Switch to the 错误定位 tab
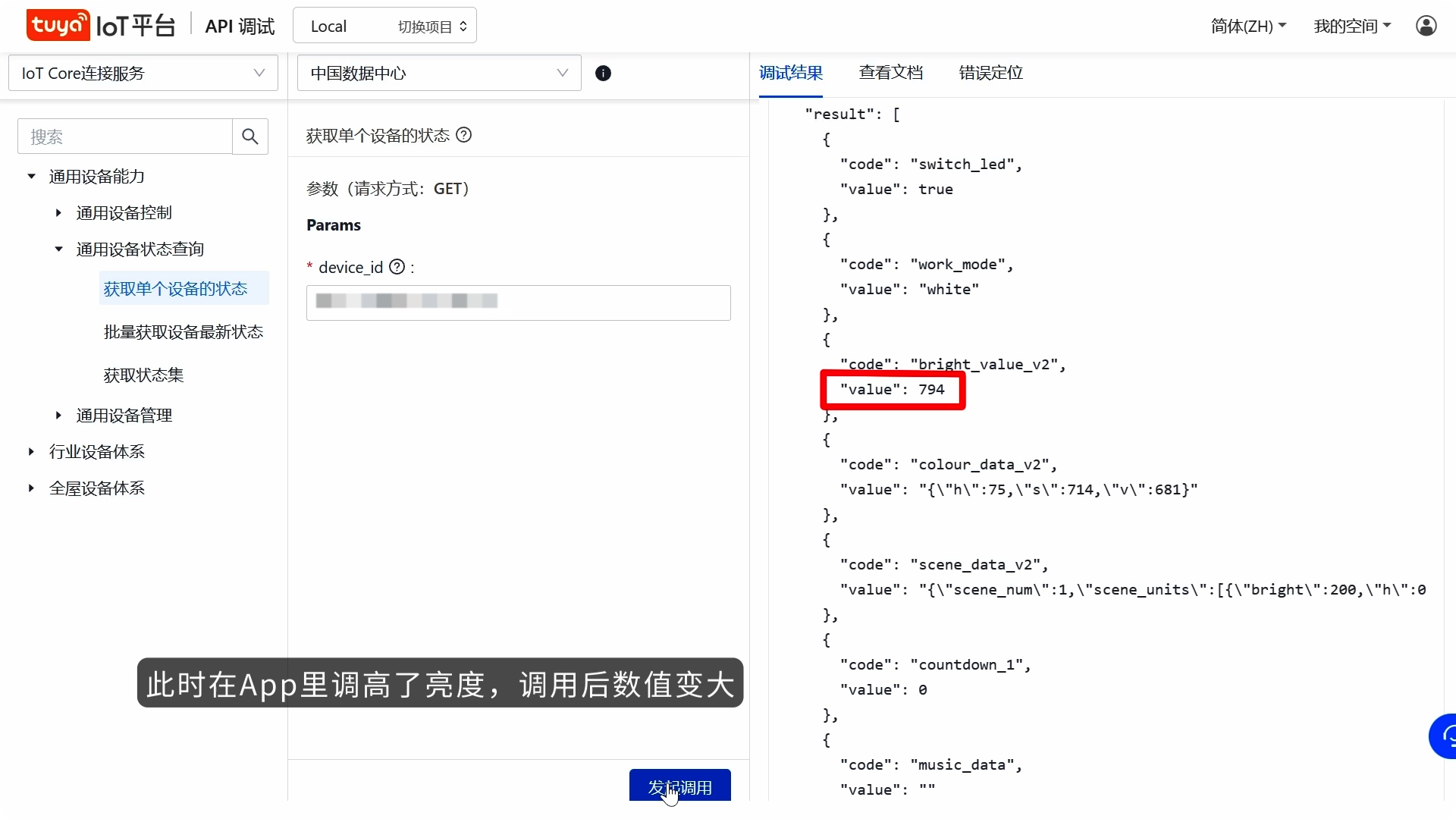This screenshot has height=819, width=1456. pos(990,73)
